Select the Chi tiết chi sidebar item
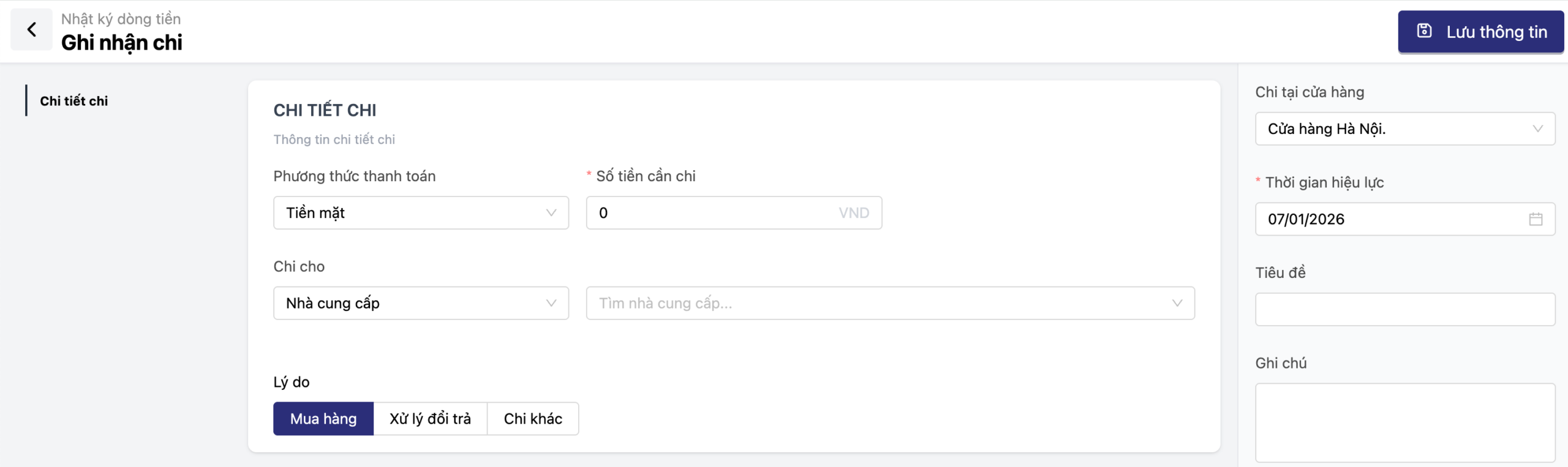Screen dimensions: 1568x467 point(73,101)
